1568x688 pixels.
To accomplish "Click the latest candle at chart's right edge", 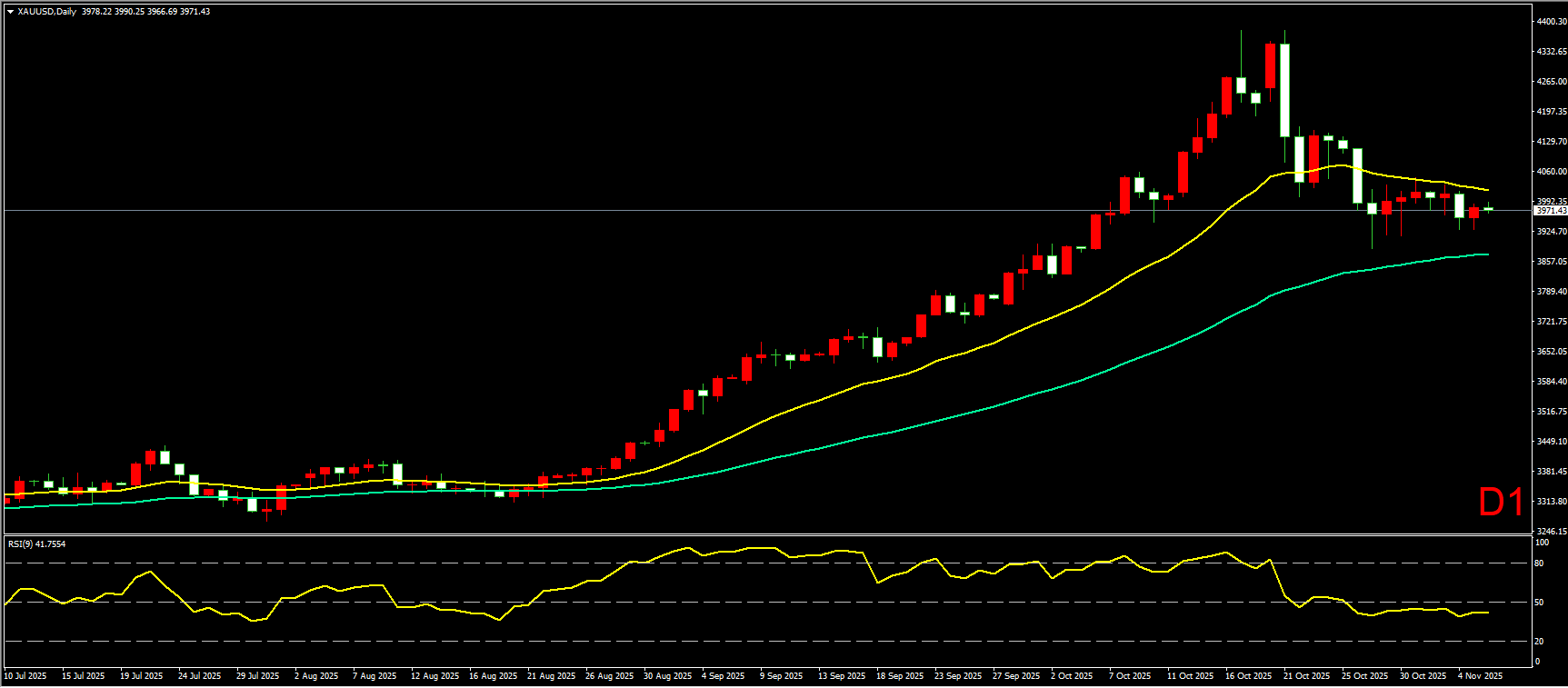I will click(x=1488, y=209).
